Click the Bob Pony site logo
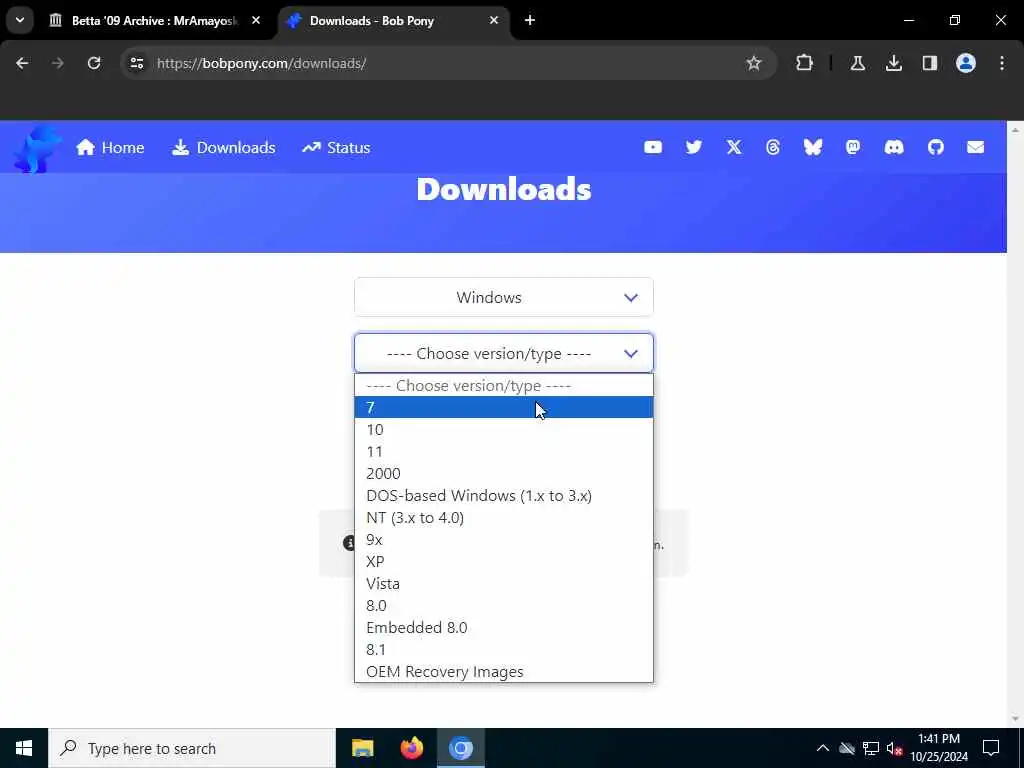 (x=37, y=149)
